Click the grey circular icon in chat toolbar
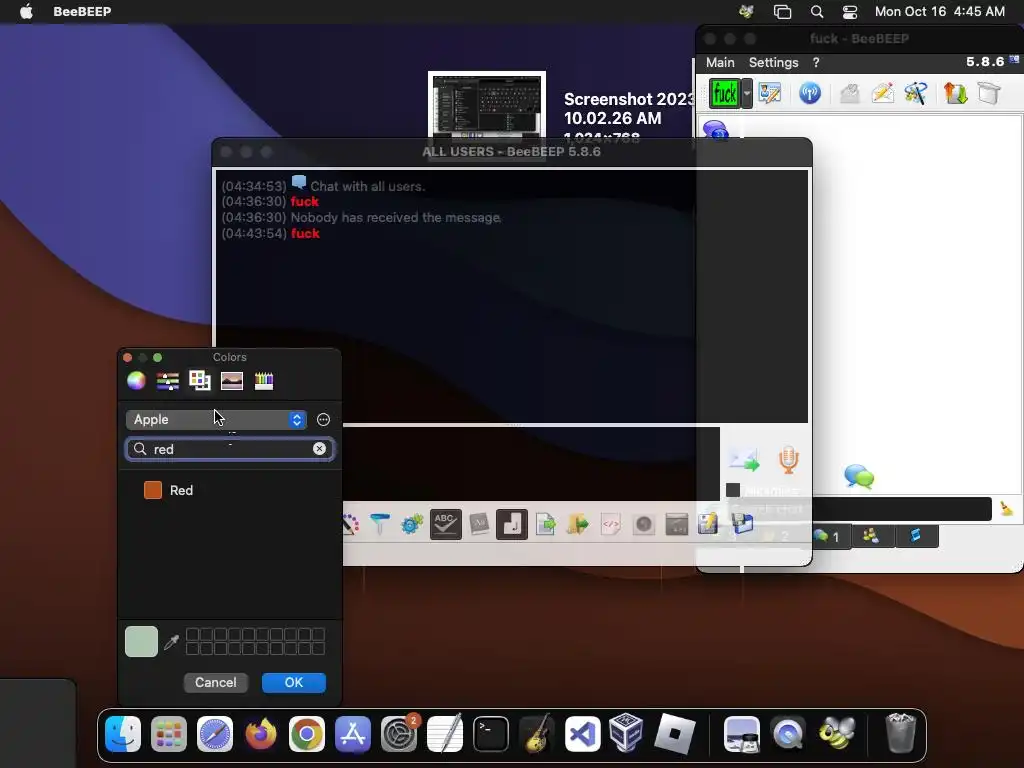The width and height of the screenshot is (1024, 768). tap(644, 524)
